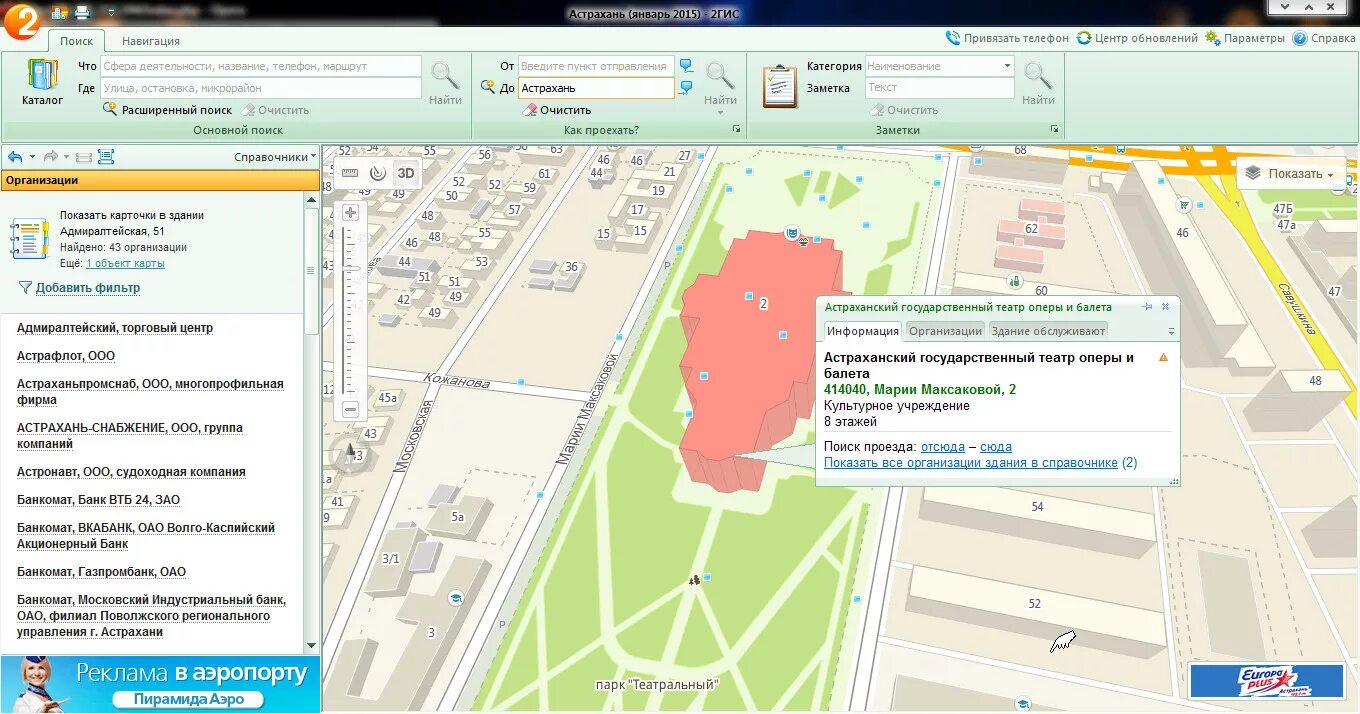Switch to Организации tab in popup
The height and width of the screenshot is (714, 1360).
[x=945, y=331]
